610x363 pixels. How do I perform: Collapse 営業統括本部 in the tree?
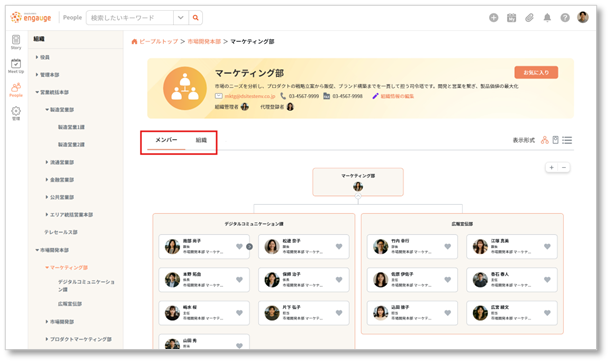tap(37, 92)
